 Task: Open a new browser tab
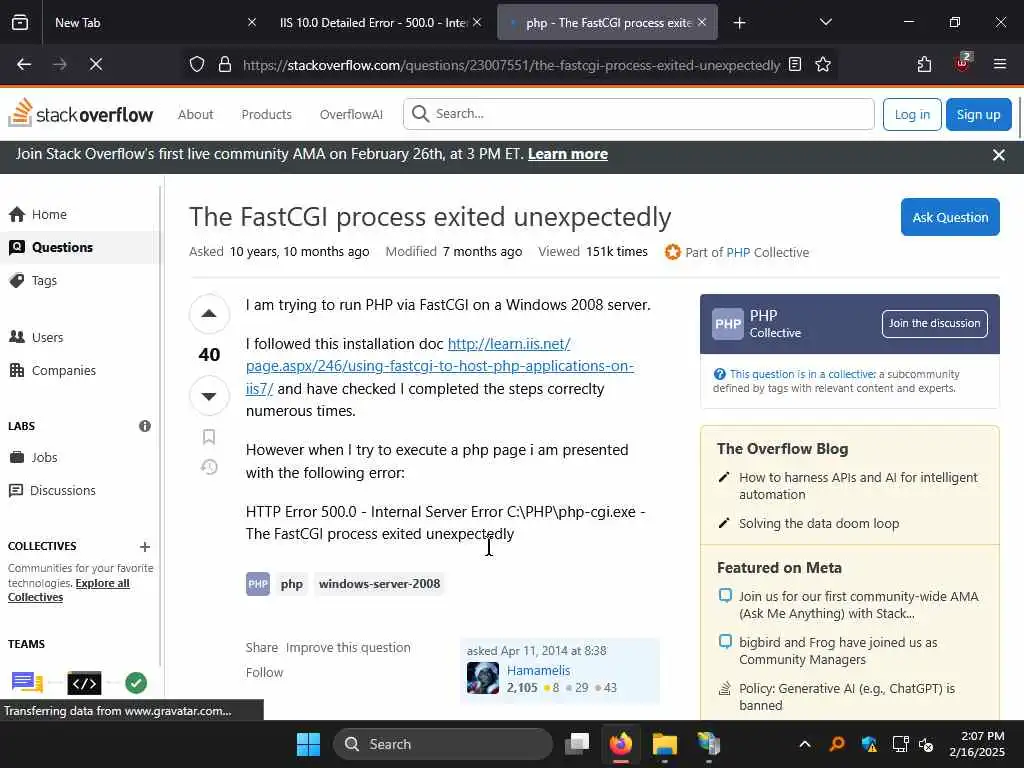click(x=739, y=23)
